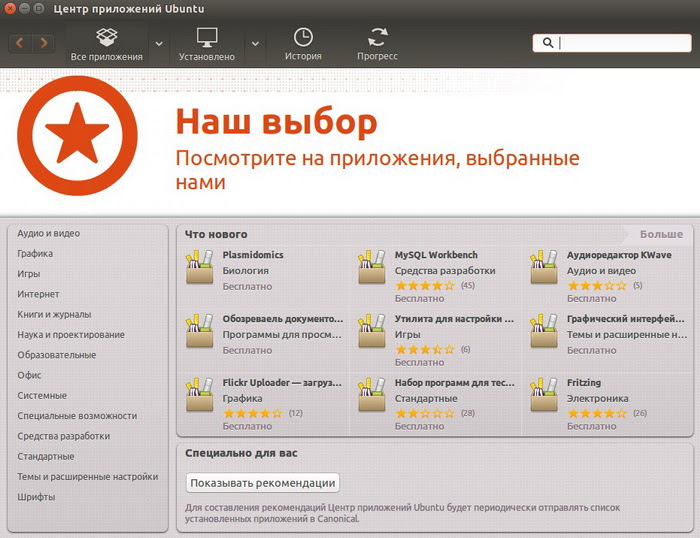Screen dimensions: 700x538
Task: Select the Системные category
Action: pyautogui.click(x=42, y=396)
